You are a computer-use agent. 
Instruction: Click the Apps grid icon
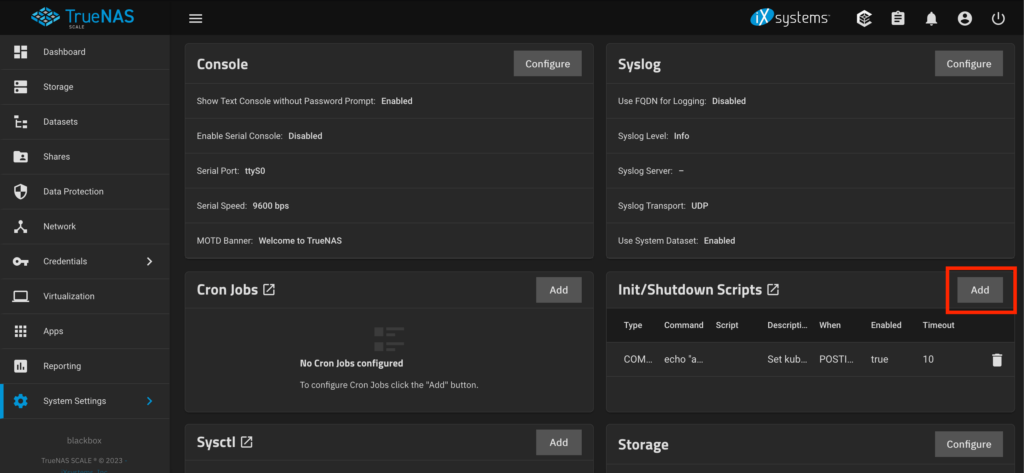[x=21, y=331]
